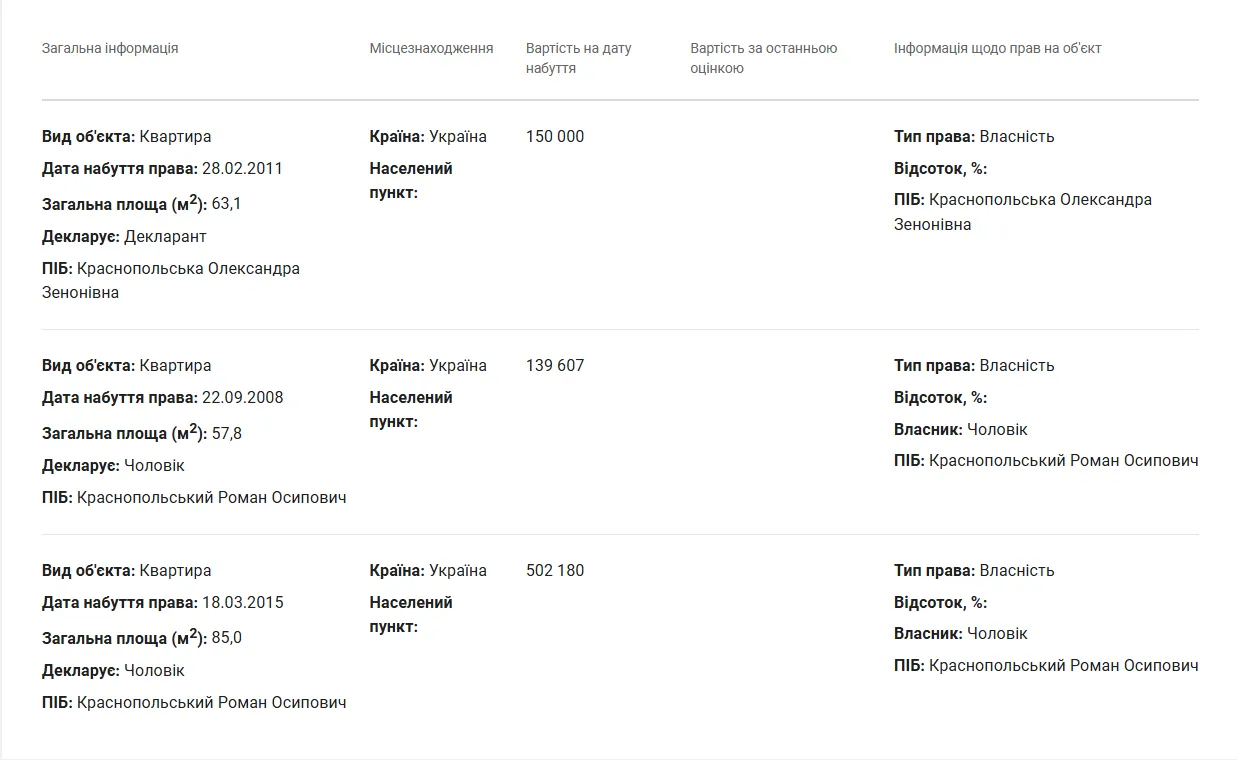
Task: Click the total area value 57,8
Action: tap(227, 433)
